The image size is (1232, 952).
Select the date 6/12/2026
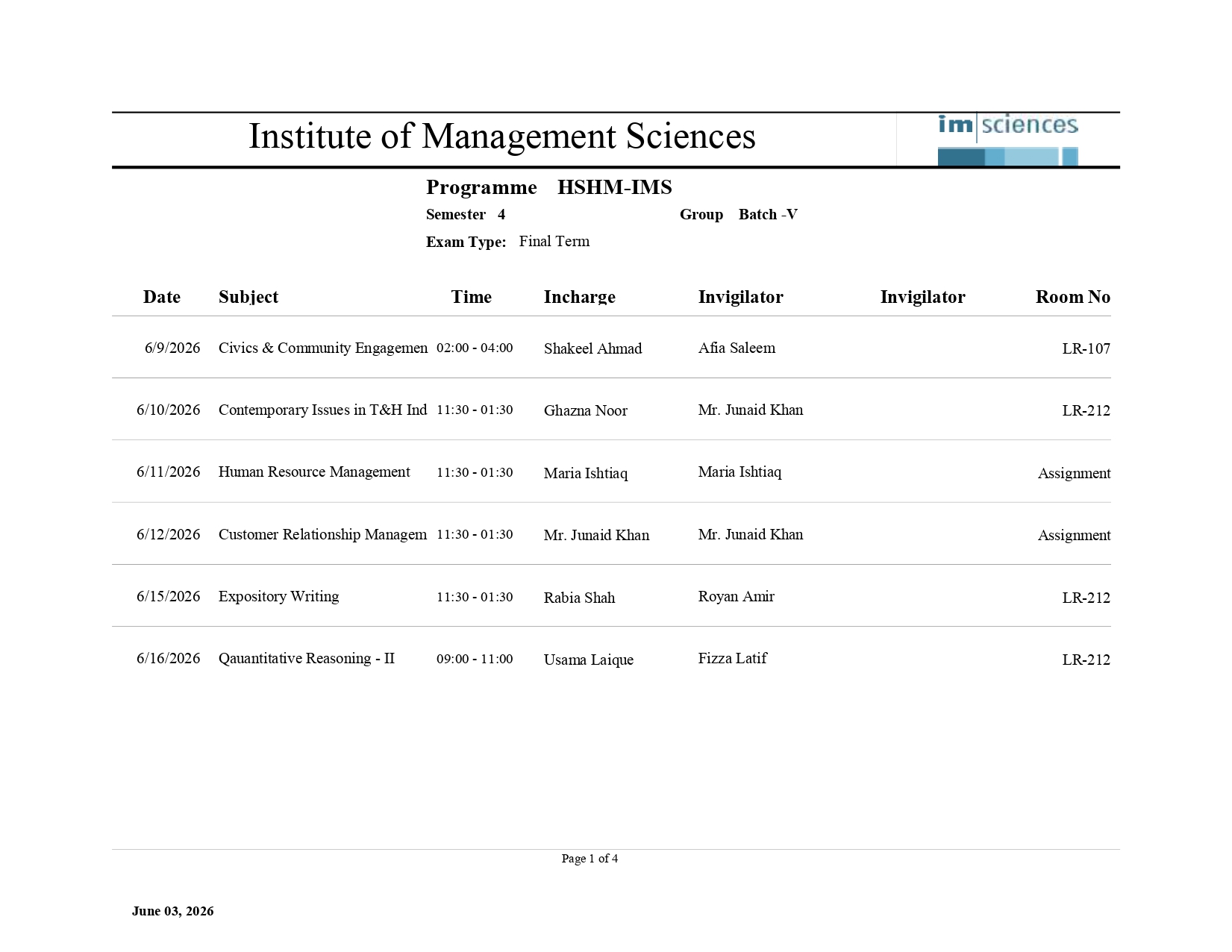(168, 534)
